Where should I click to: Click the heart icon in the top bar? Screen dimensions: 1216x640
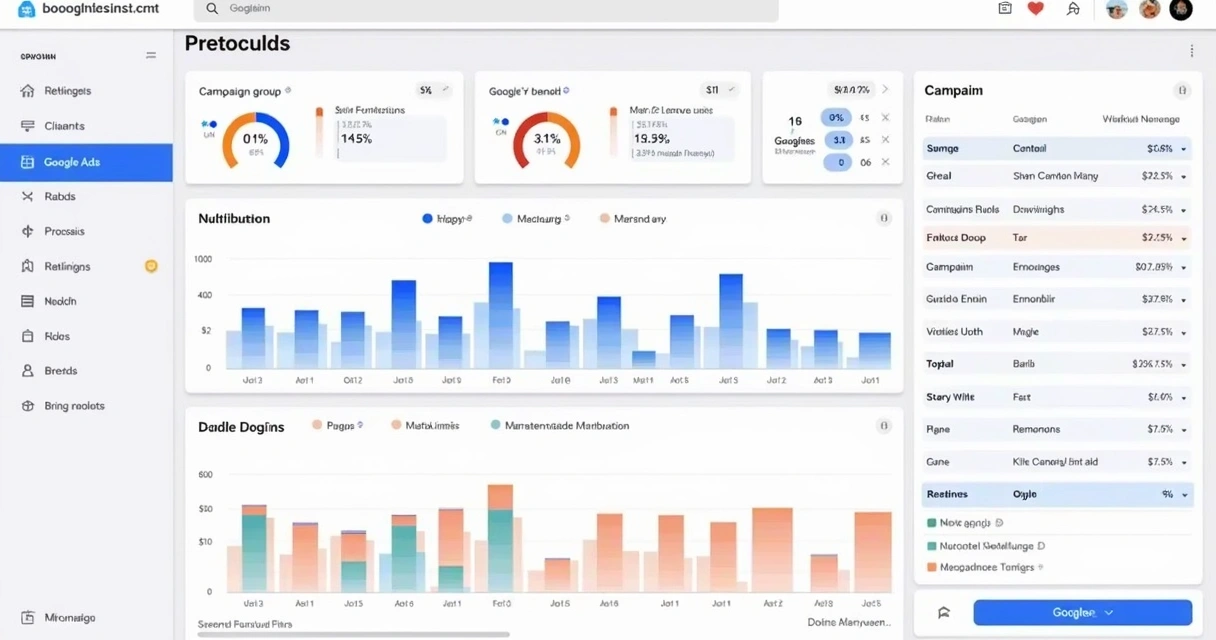1035,8
